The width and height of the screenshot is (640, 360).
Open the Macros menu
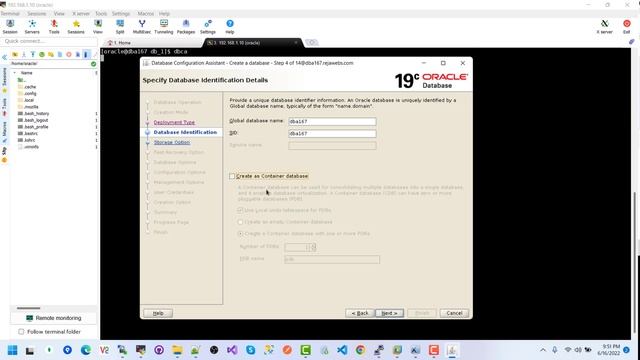pyautogui.click(x=146, y=13)
